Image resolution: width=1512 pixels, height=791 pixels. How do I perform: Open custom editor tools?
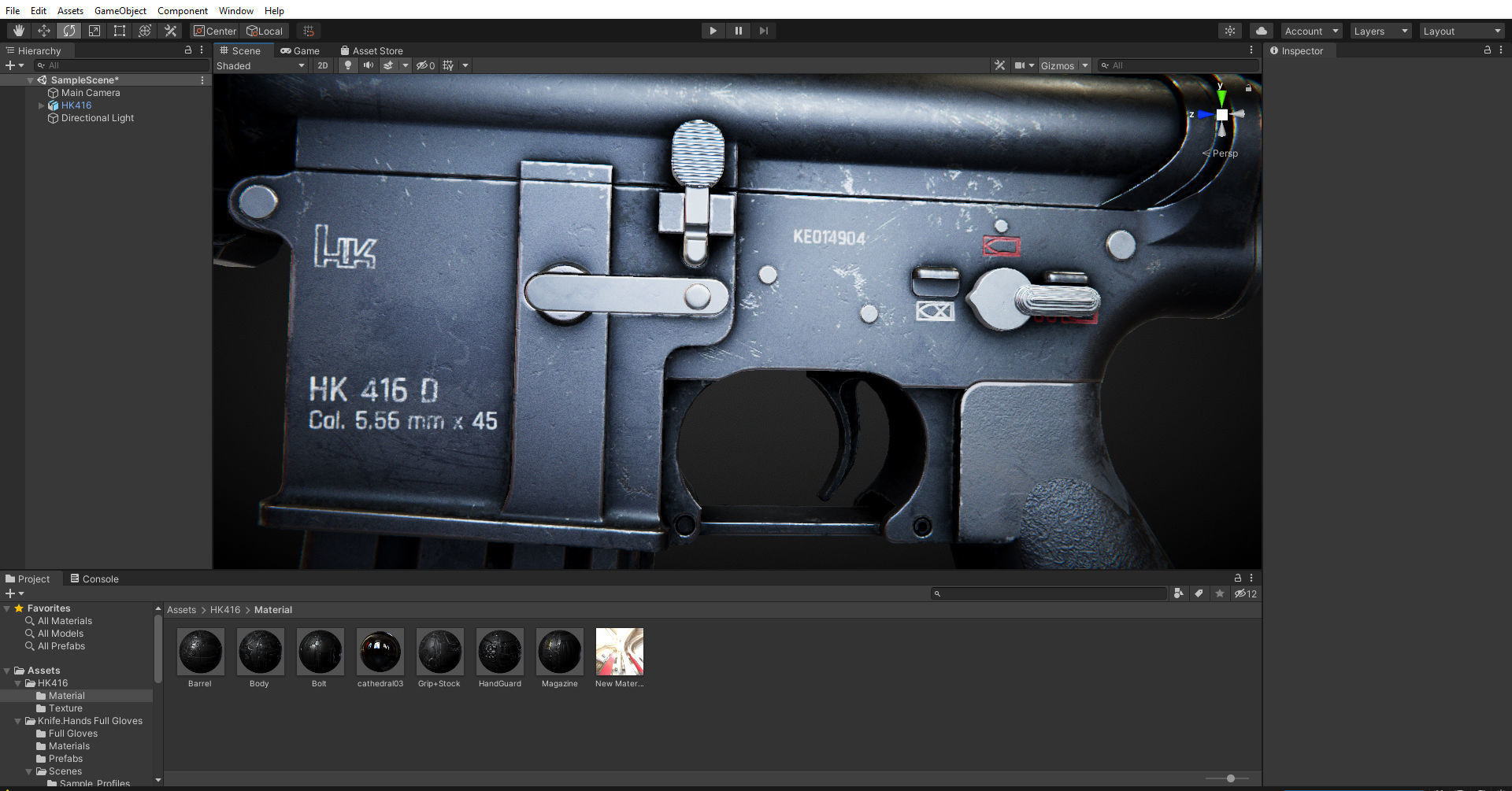click(x=170, y=31)
